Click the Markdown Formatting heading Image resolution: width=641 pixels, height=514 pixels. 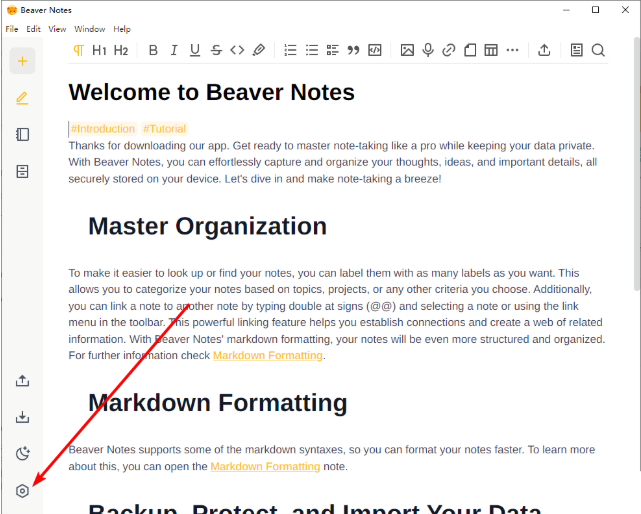218,403
